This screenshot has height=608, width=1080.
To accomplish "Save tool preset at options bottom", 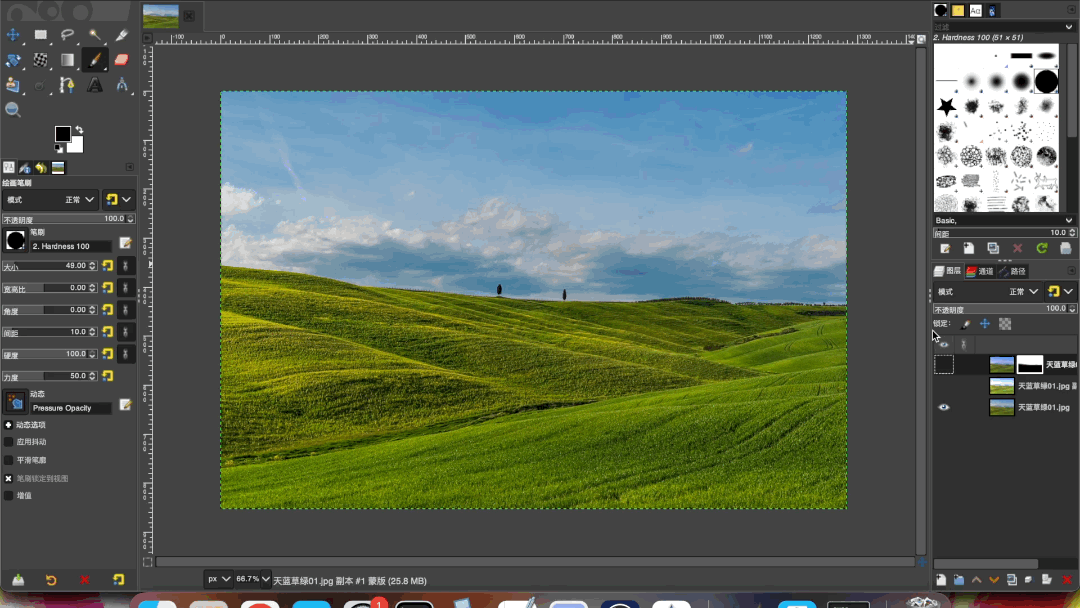I will point(18,580).
